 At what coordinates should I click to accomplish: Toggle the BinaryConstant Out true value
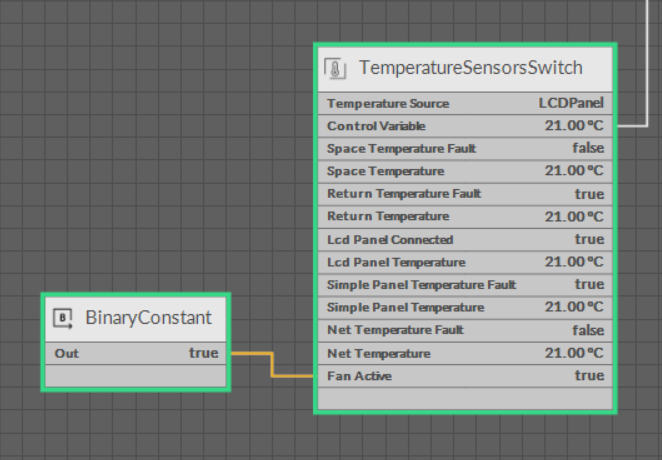(203, 353)
